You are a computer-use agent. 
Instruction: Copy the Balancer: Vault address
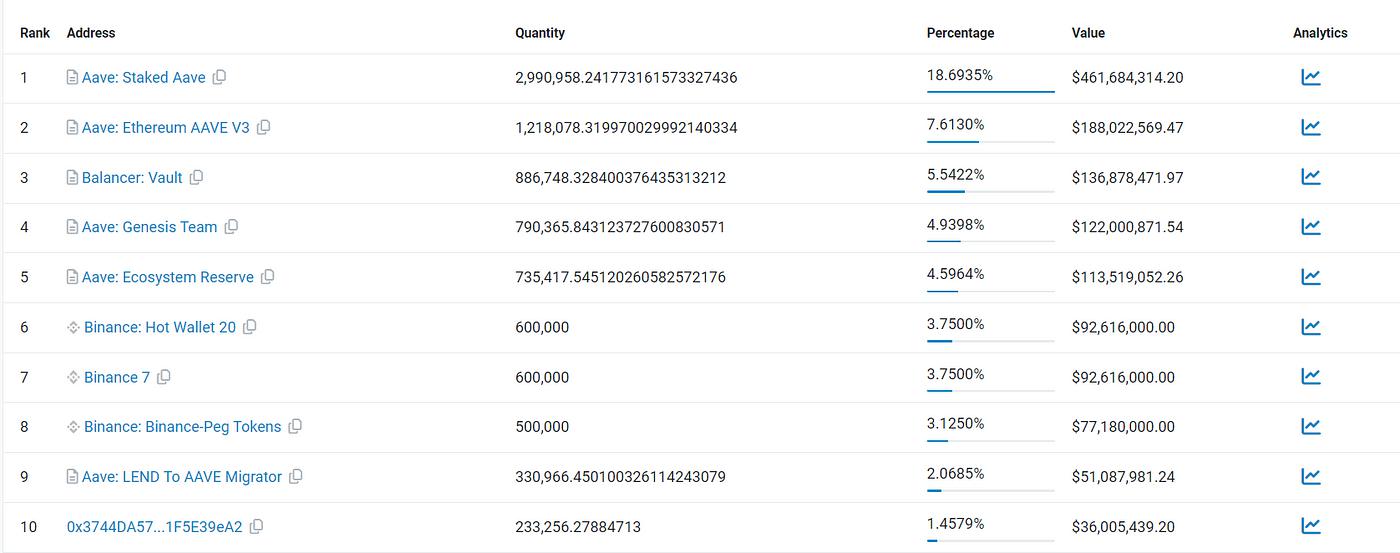coord(196,177)
